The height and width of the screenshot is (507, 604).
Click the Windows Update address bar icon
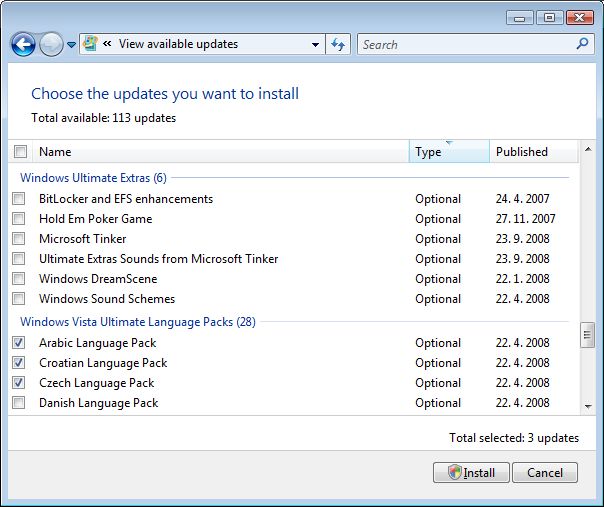point(91,44)
